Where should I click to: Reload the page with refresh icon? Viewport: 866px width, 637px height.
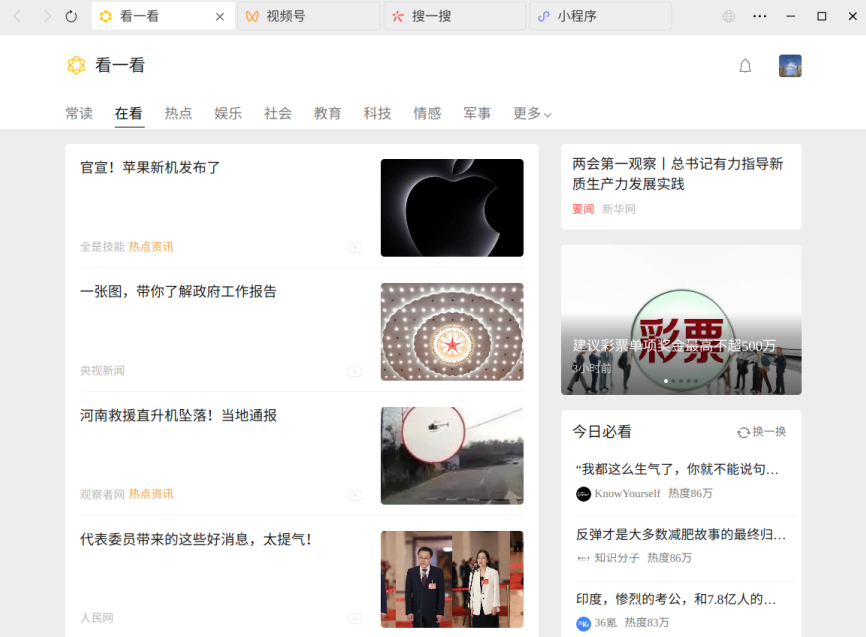point(71,17)
